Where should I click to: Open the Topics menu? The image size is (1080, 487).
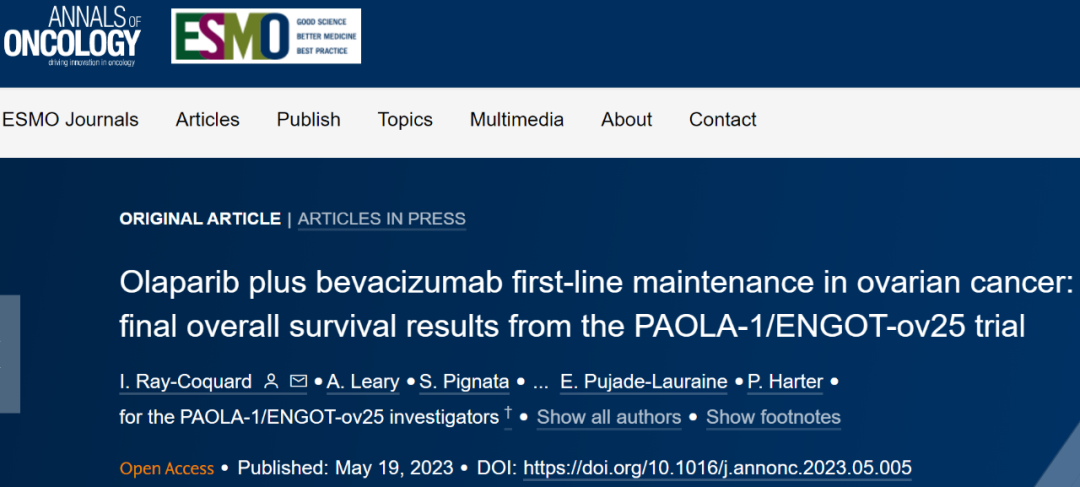pyautogui.click(x=405, y=119)
